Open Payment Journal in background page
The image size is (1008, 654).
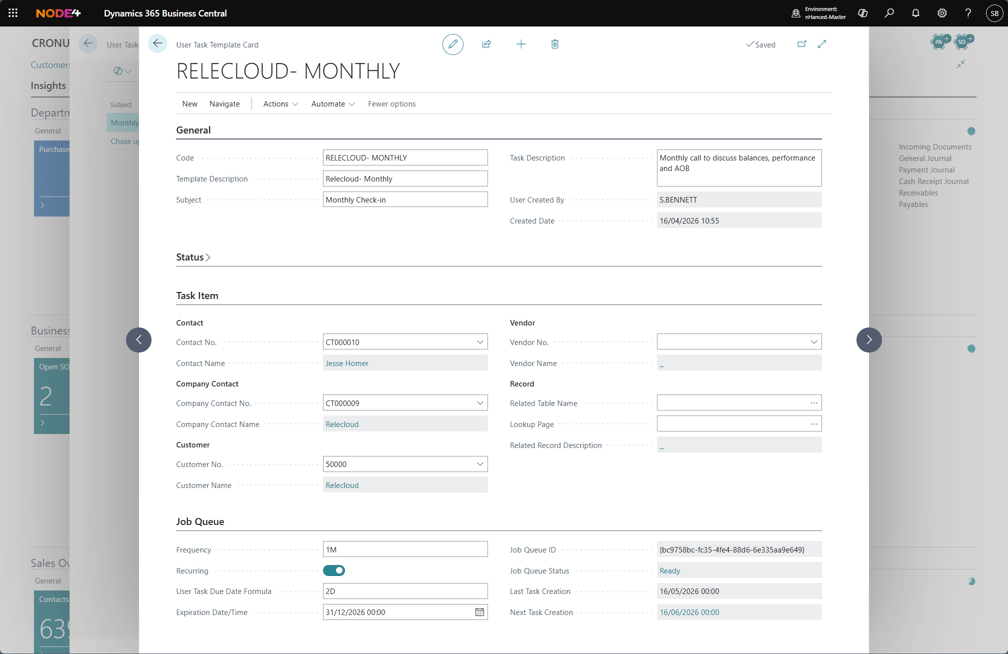click(x=926, y=170)
